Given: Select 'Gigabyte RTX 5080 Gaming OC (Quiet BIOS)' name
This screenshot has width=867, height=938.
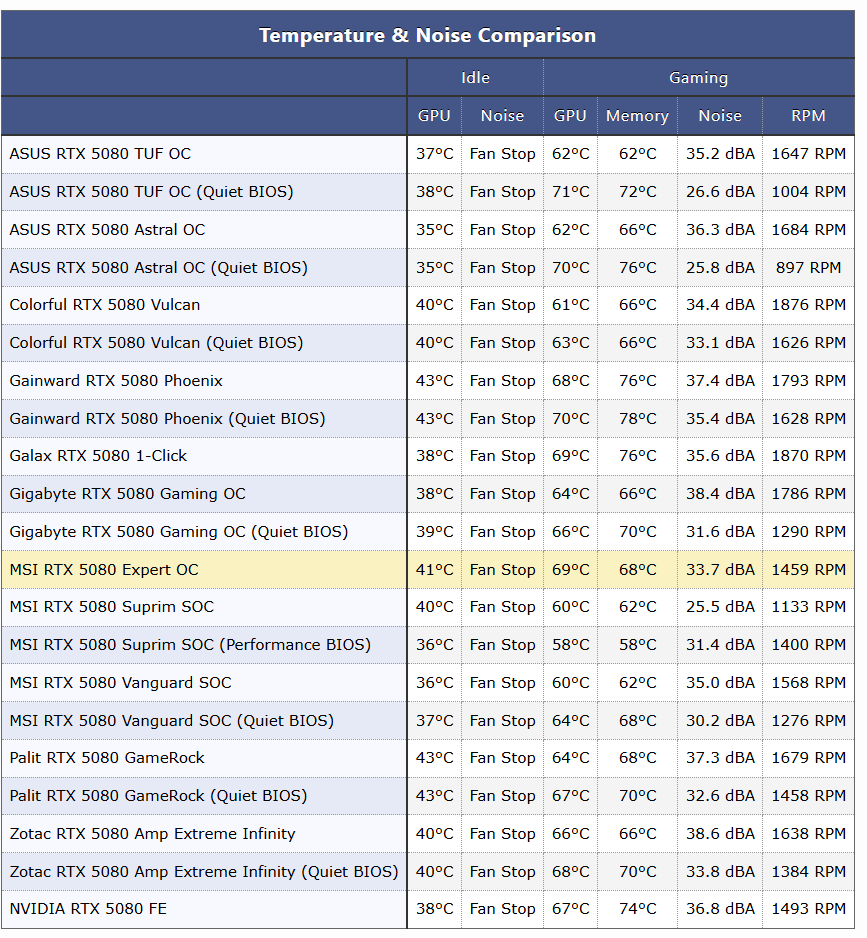Looking at the screenshot, I should (179, 532).
